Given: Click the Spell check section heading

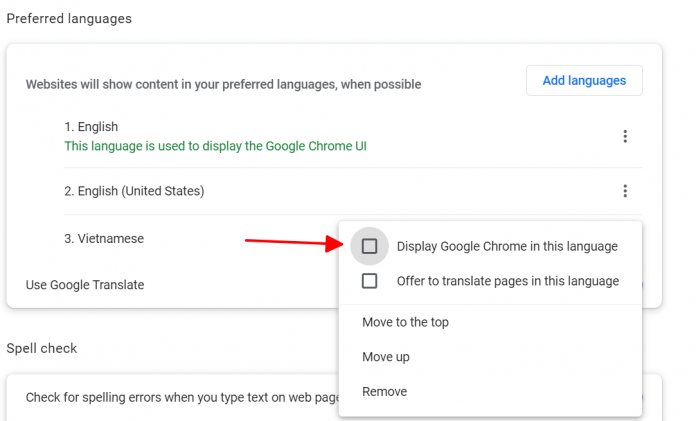Looking at the screenshot, I should [42, 348].
